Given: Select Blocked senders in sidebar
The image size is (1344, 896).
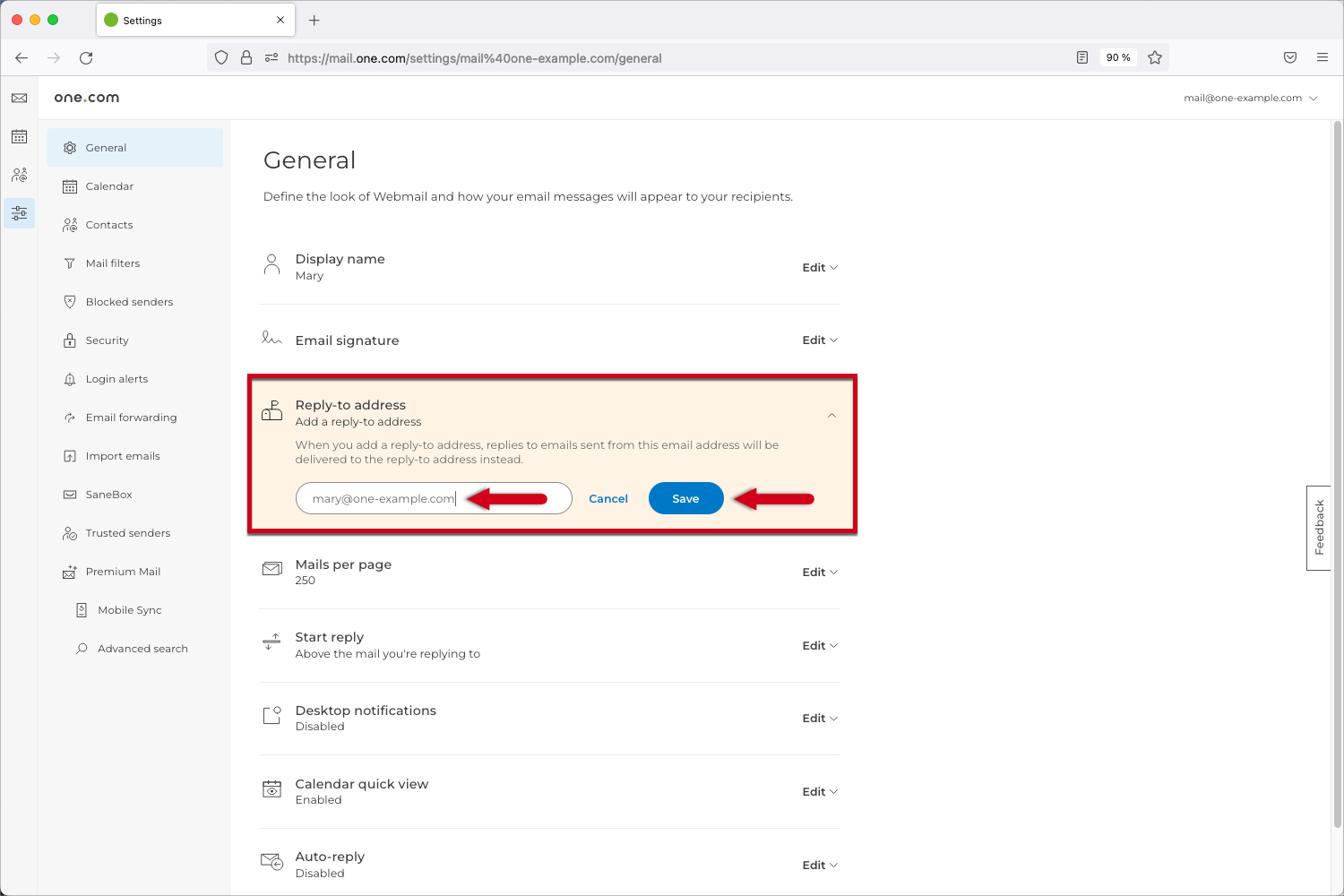Looking at the screenshot, I should (x=129, y=302).
